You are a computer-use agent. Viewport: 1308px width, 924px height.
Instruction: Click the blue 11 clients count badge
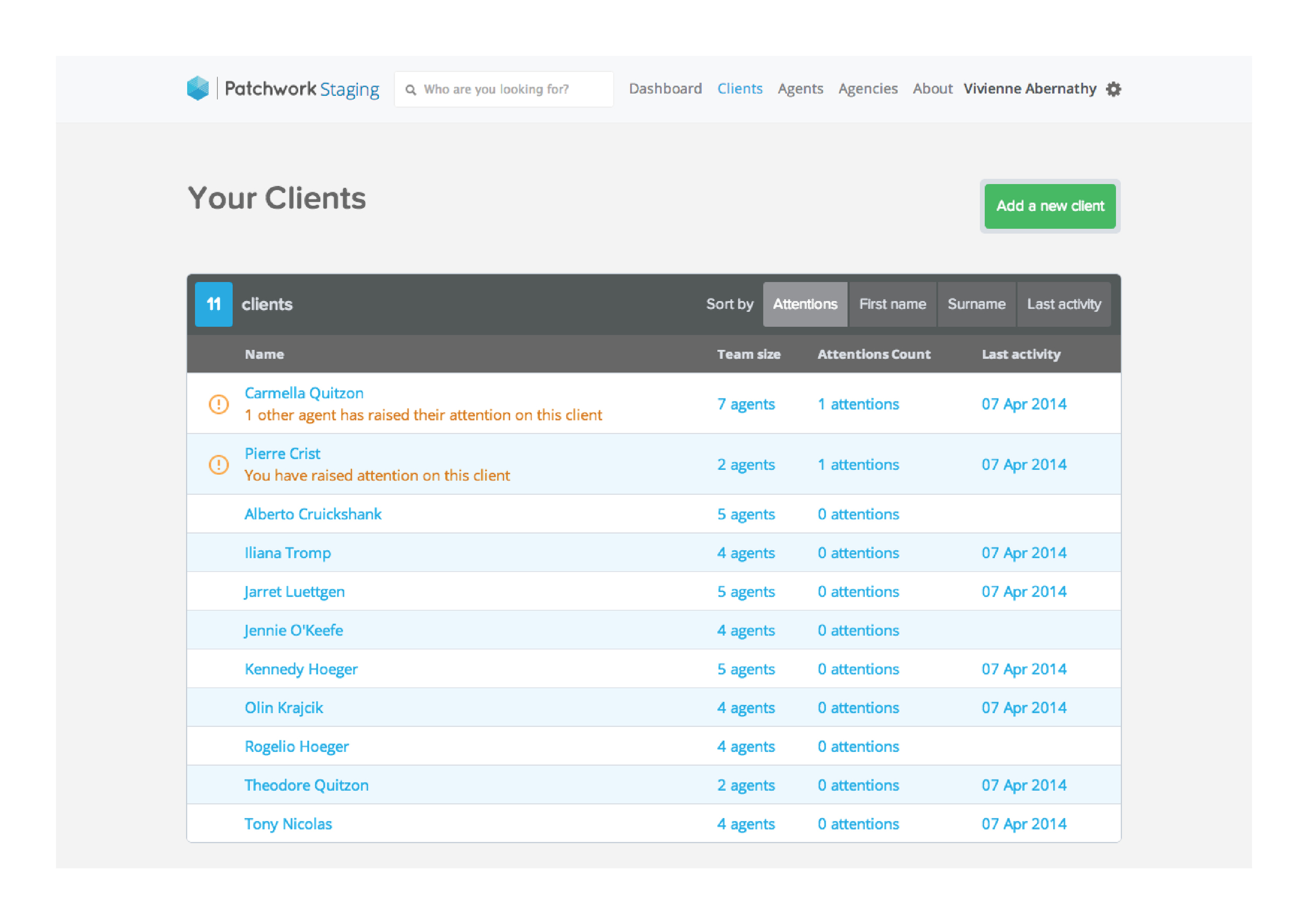213,304
